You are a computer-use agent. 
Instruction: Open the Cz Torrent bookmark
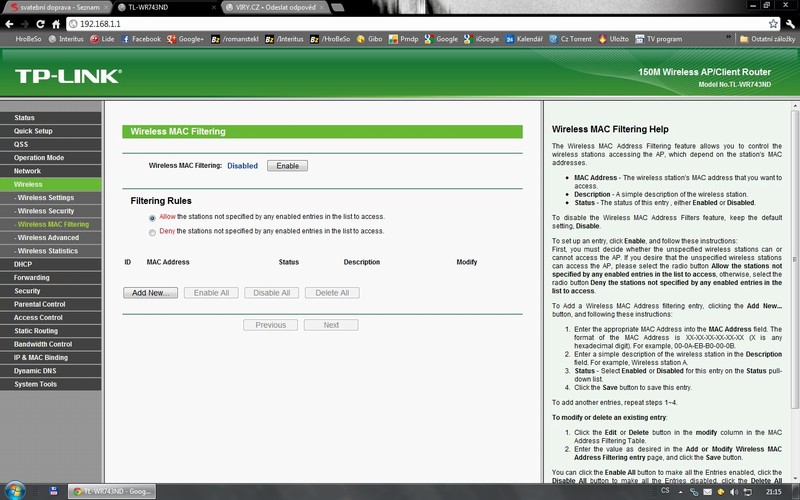click(x=575, y=39)
